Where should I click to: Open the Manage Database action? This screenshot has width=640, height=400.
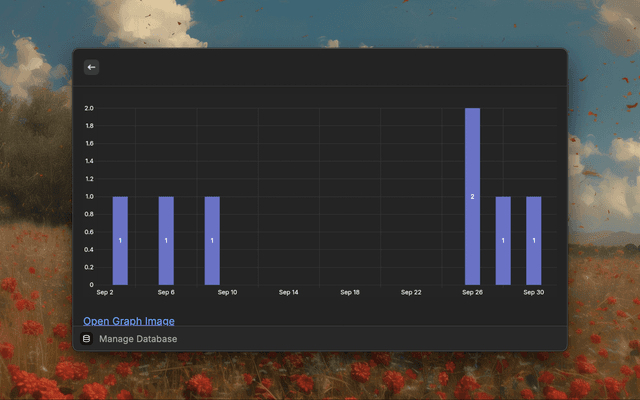(x=138, y=339)
